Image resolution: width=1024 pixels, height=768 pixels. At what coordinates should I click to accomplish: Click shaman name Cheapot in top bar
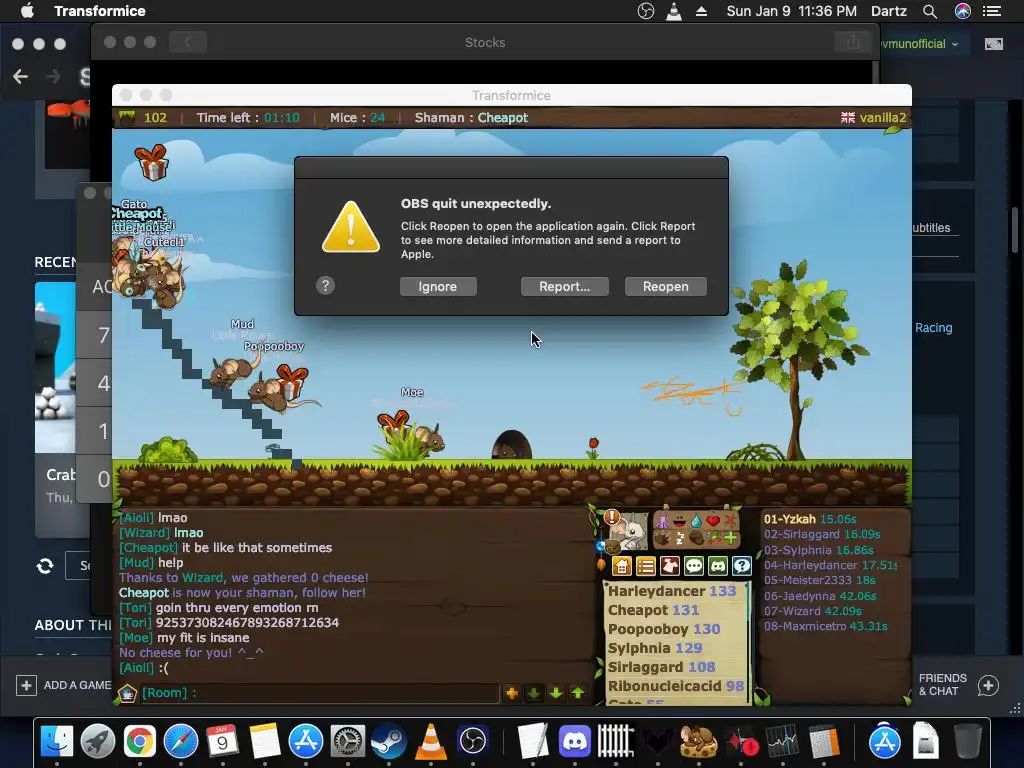(502, 118)
